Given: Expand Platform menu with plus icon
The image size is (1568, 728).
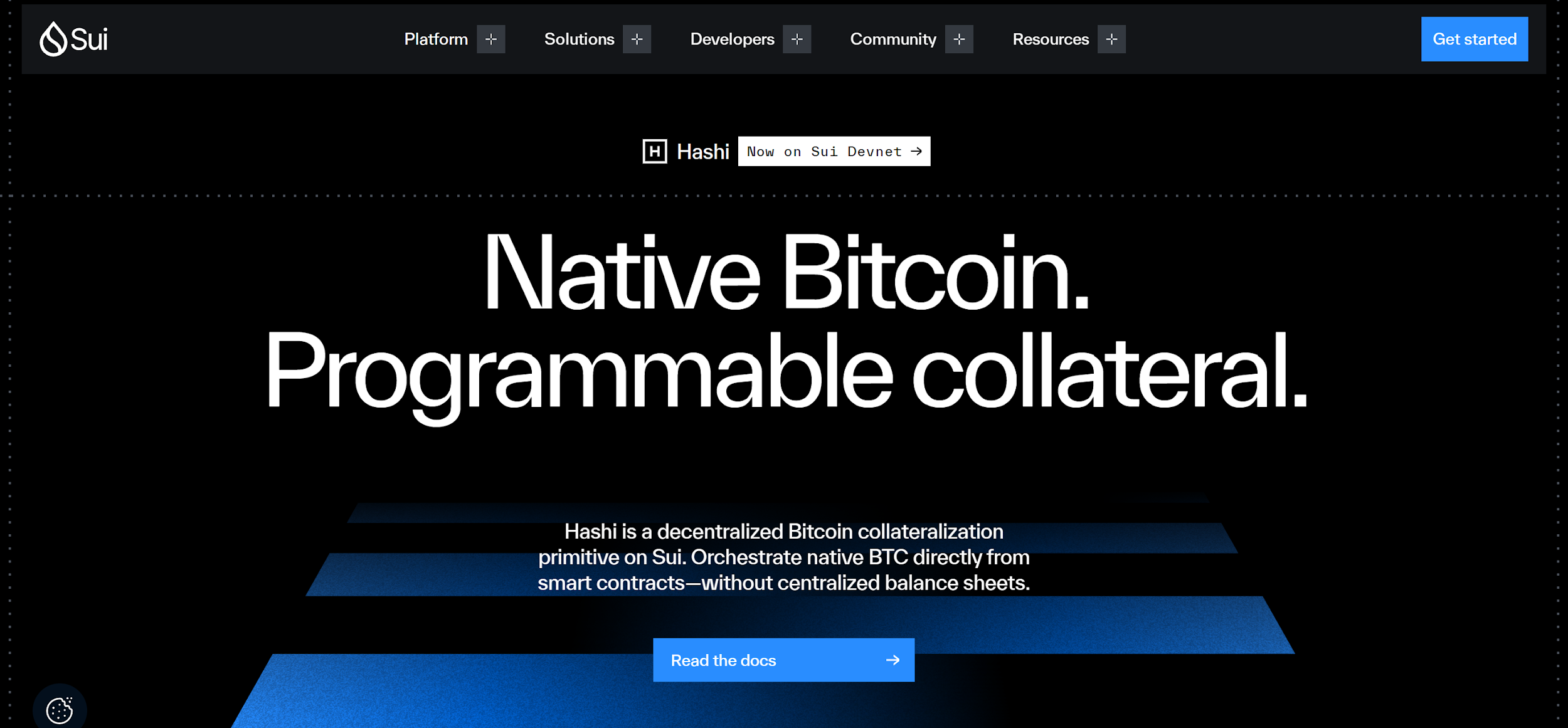Looking at the screenshot, I should (490, 39).
